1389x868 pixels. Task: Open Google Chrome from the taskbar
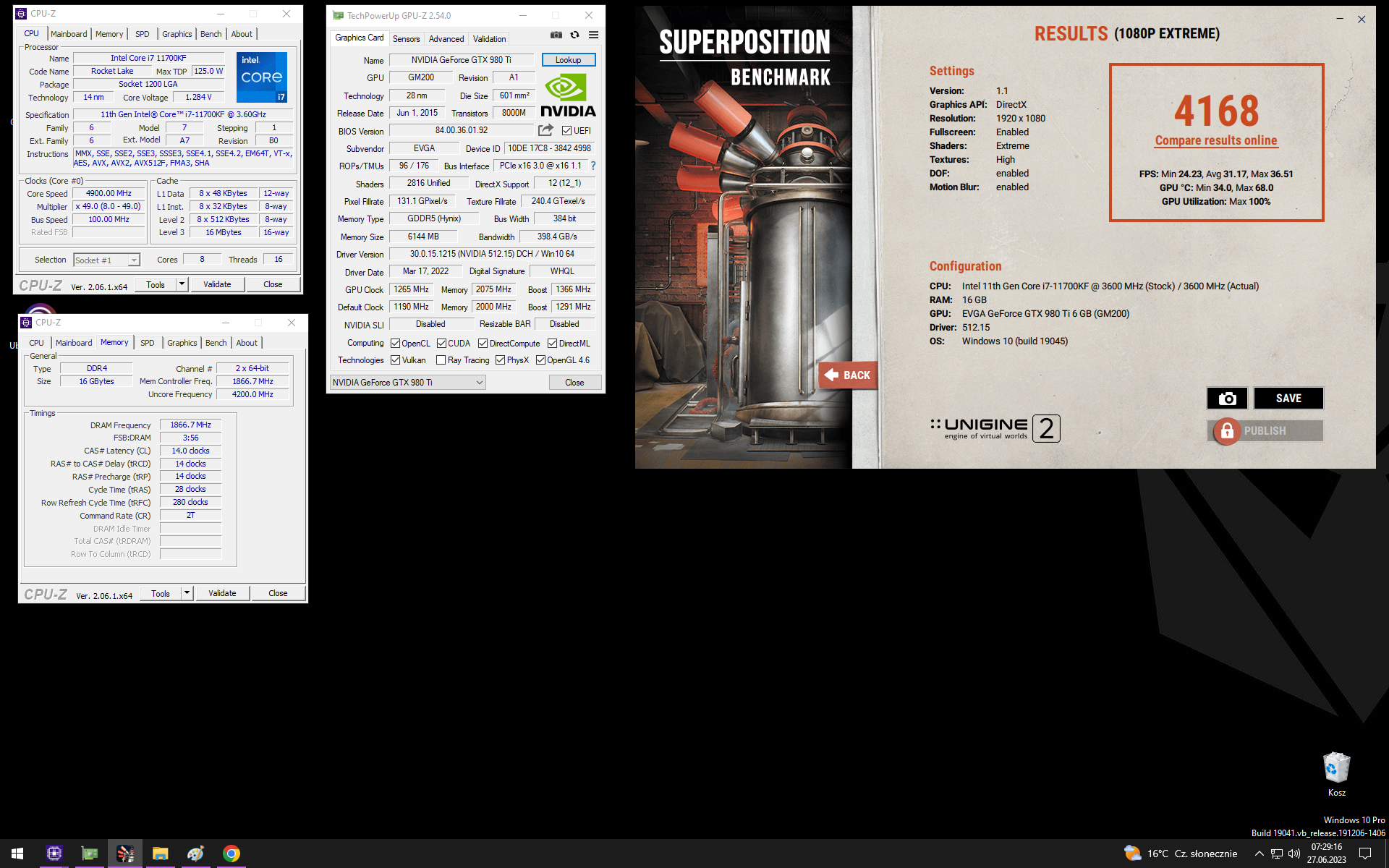231,854
